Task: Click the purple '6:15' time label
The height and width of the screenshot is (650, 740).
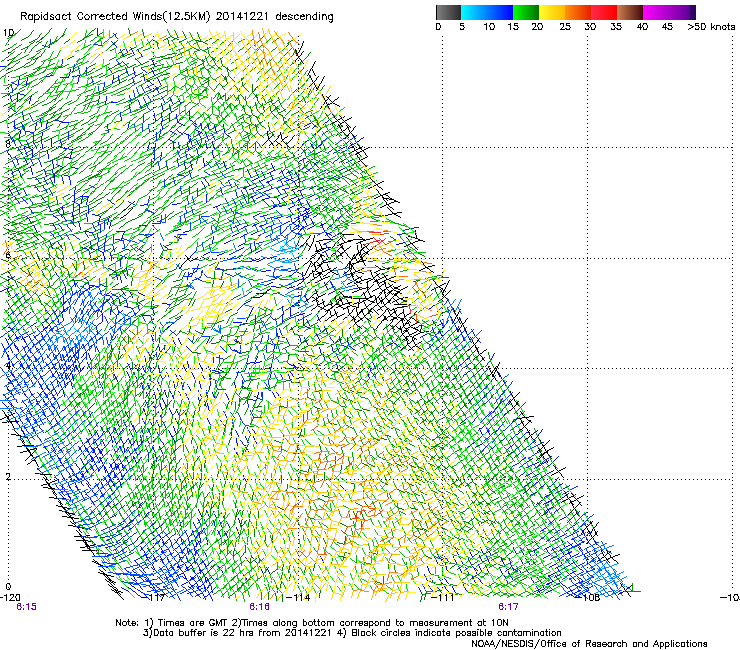Action: 26,607
